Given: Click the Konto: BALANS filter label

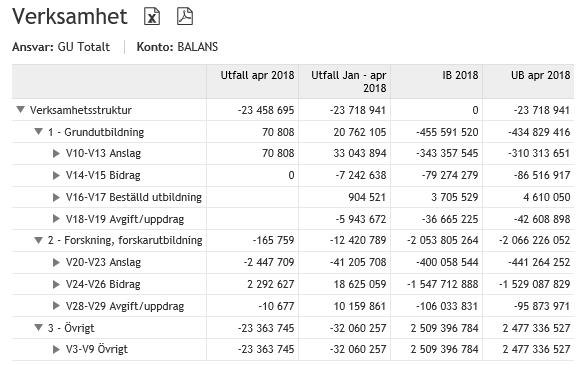Looking at the screenshot, I should tap(177, 47).
